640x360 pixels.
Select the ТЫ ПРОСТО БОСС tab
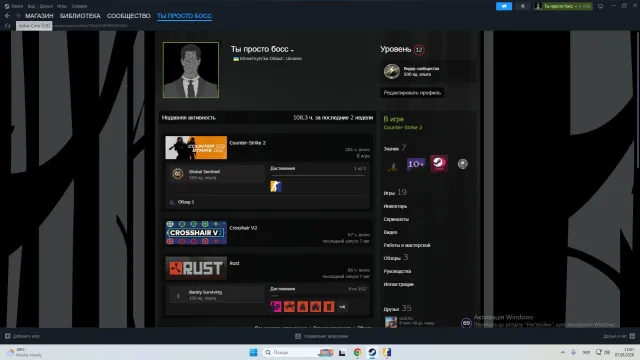(184, 16)
